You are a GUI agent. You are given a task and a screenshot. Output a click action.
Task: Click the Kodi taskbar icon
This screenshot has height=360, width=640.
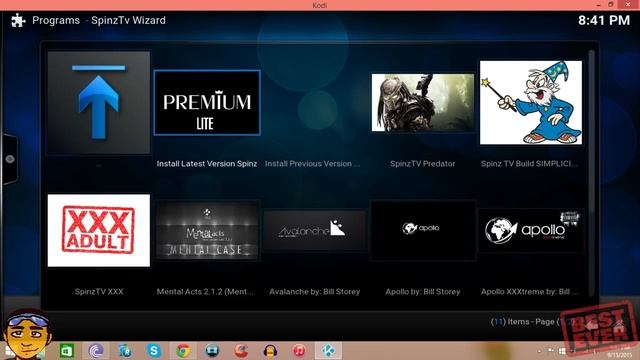328,351
